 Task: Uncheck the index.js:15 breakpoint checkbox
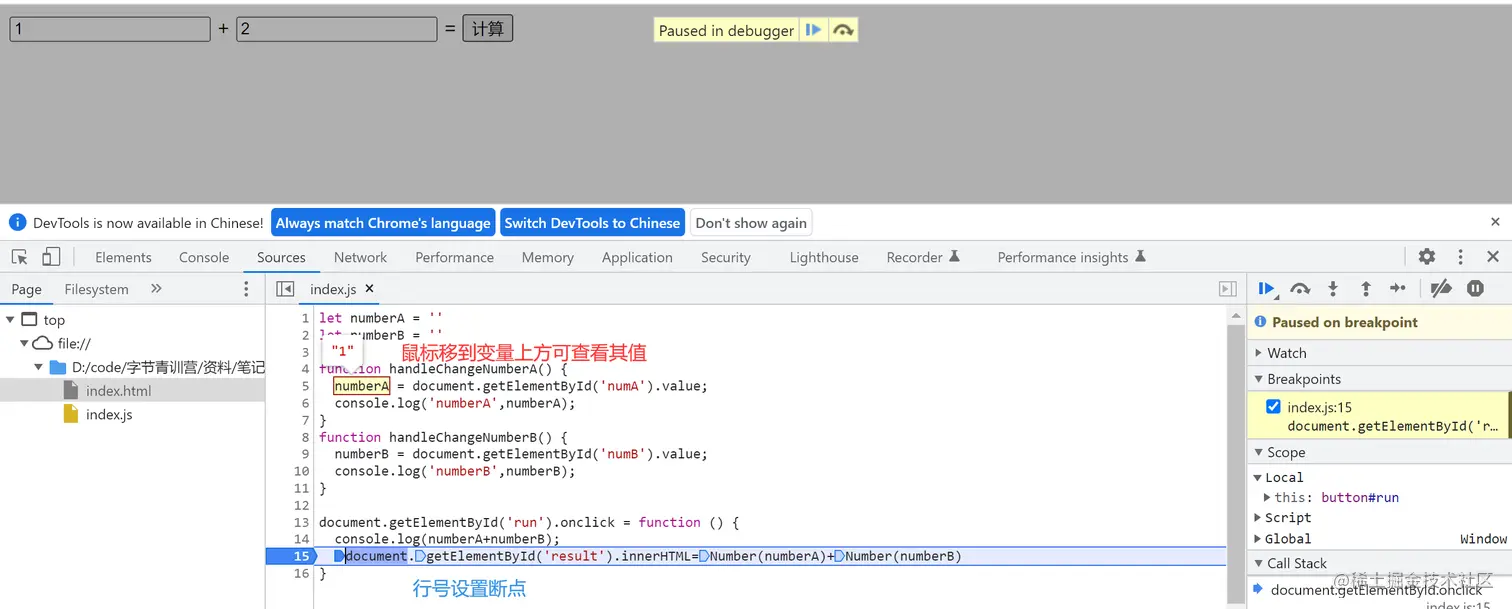[1273, 407]
